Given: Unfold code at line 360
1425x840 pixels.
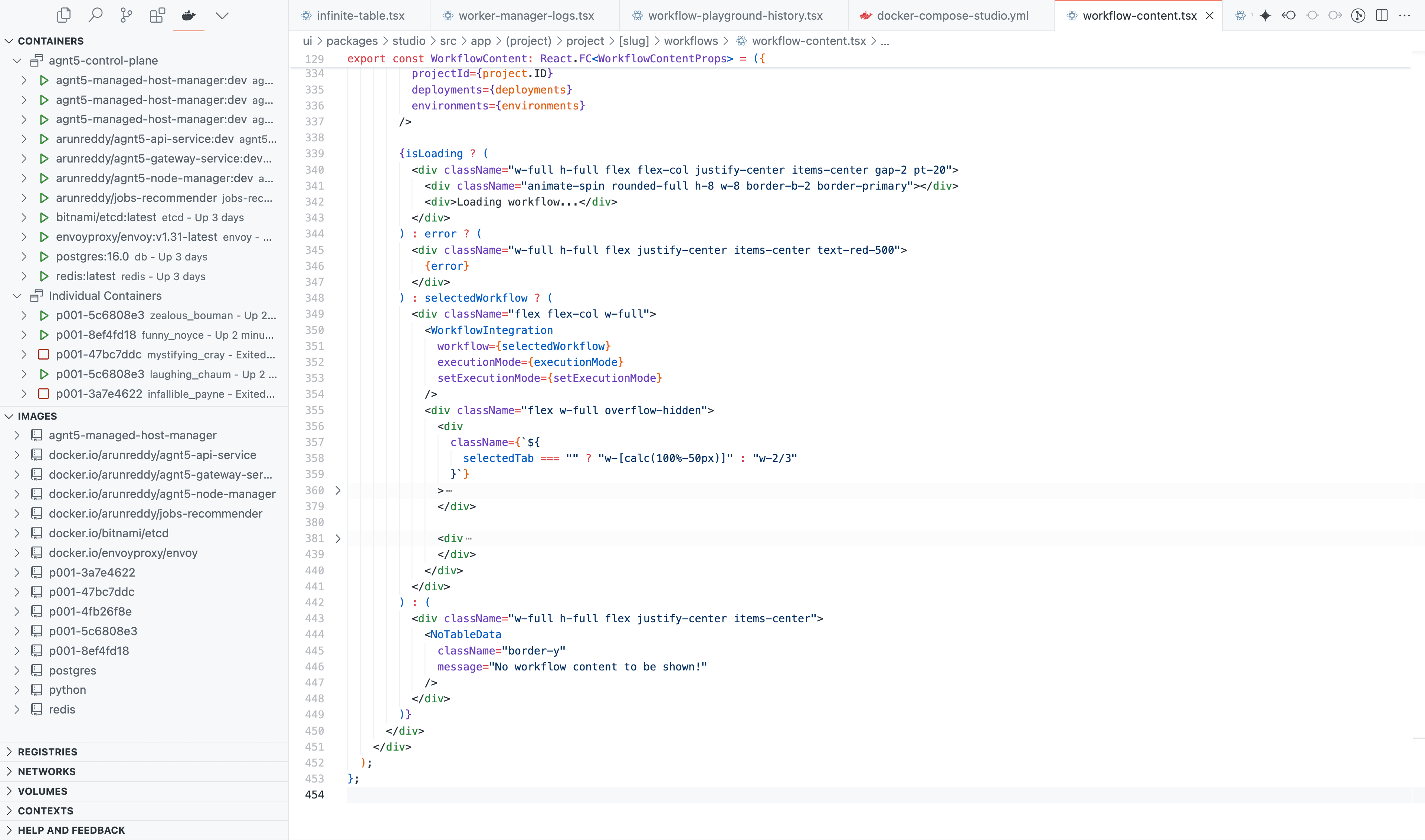Looking at the screenshot, I should tap(338, 490).
